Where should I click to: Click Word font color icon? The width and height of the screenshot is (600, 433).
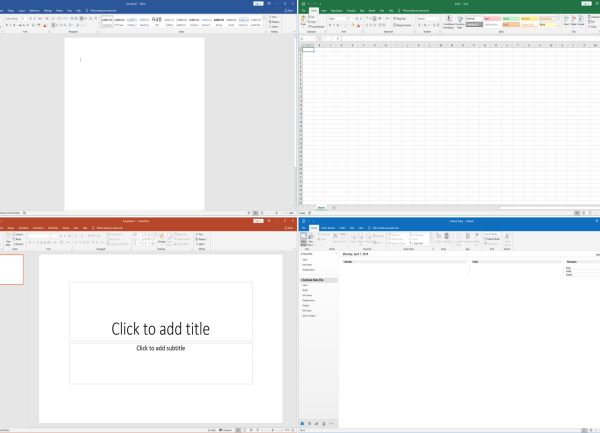(44, 25)
